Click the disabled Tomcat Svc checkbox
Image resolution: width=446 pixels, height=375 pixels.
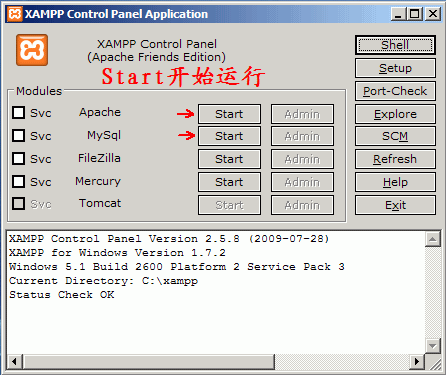click(19, 204)
